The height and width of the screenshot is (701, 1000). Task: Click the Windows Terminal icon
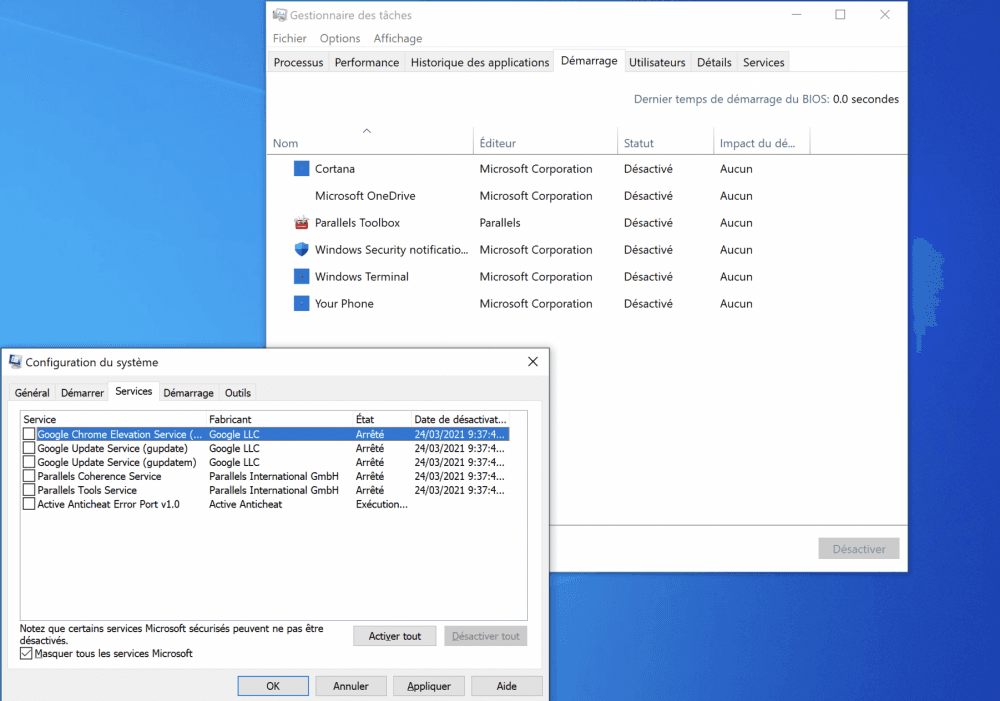pos(301,277)
